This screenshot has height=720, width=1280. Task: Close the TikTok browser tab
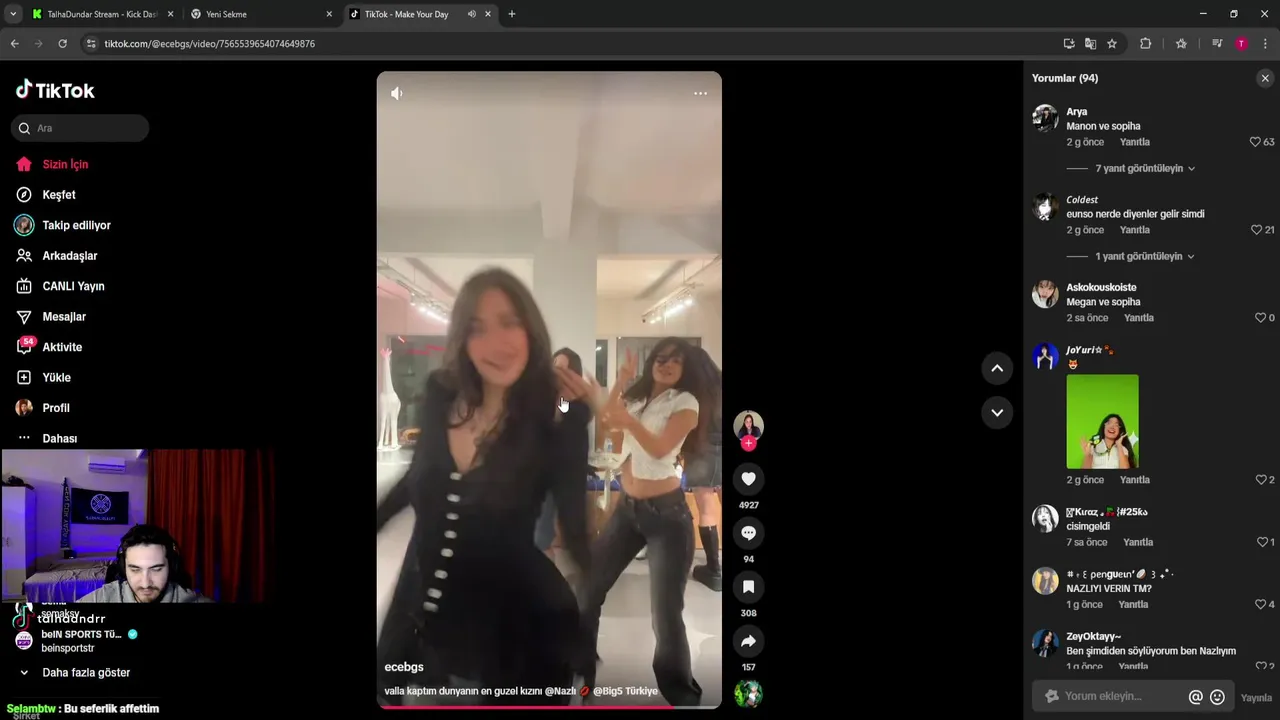487,14
